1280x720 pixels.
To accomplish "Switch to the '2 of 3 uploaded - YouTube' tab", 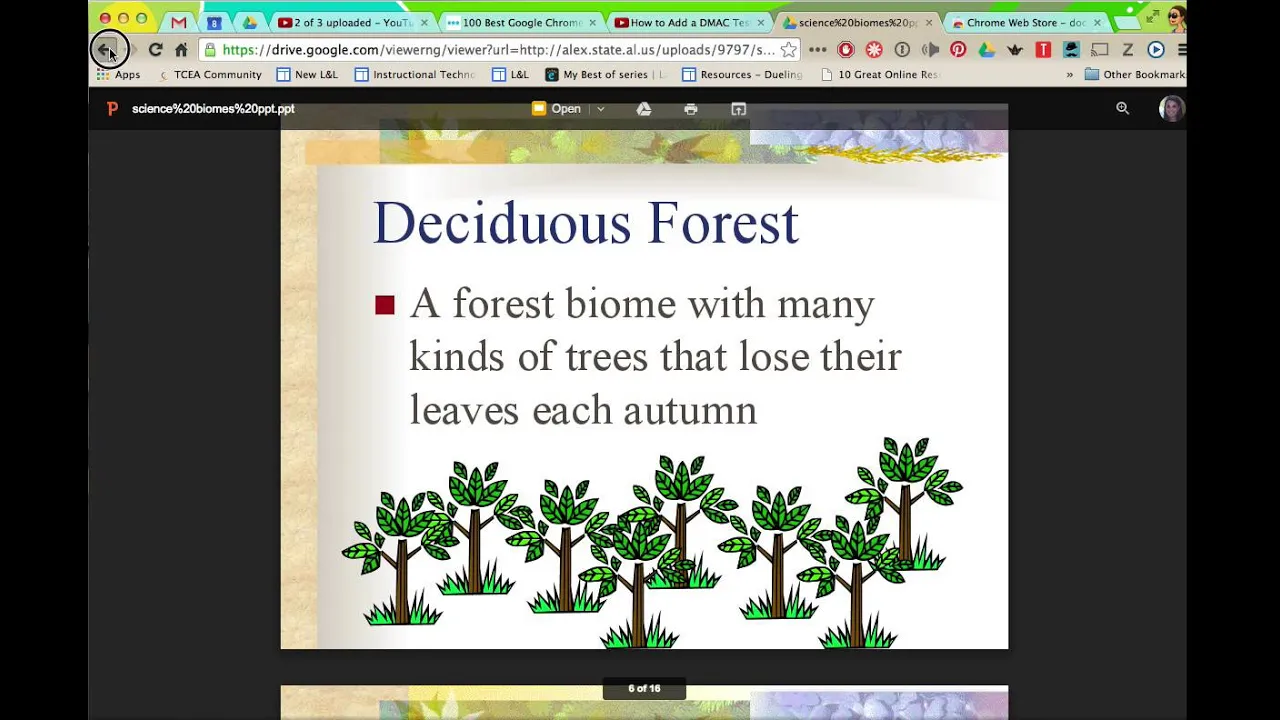I will click(x=353, y=22).
